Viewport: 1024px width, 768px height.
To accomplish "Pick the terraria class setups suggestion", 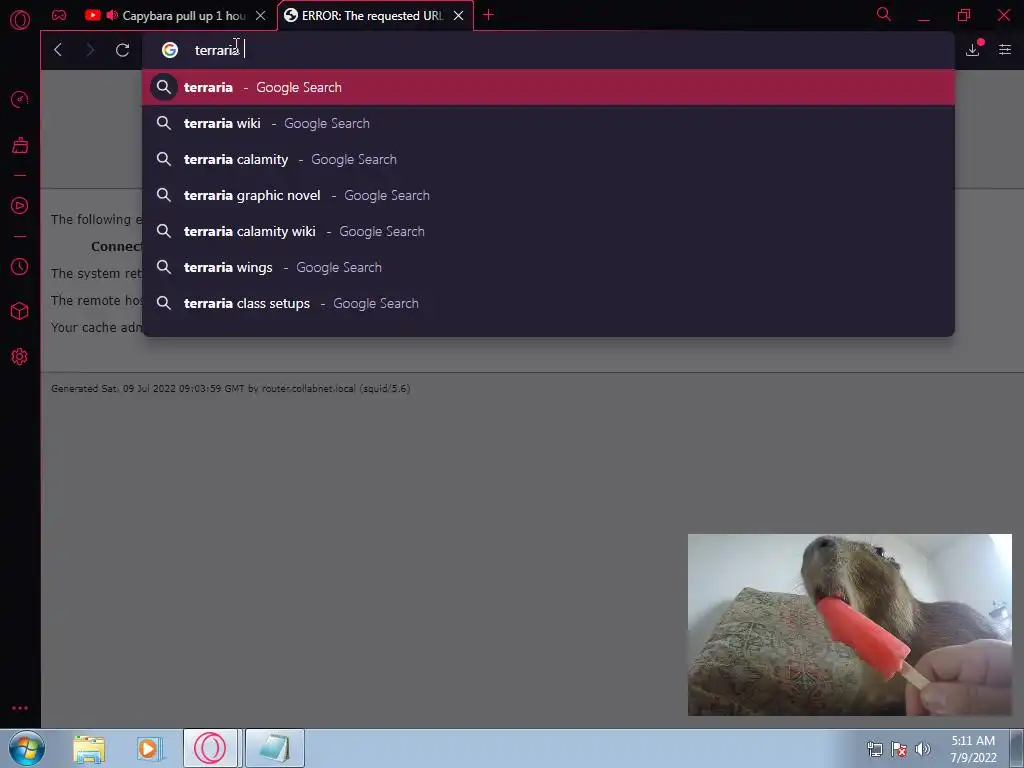I will pos(548,303).
